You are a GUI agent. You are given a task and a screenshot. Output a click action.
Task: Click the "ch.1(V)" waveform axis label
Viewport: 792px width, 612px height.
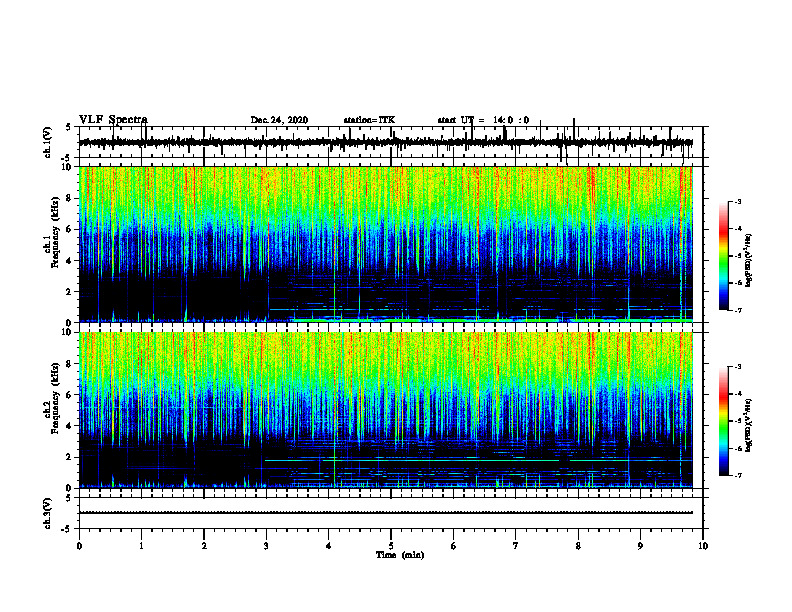tap(47, 142)
